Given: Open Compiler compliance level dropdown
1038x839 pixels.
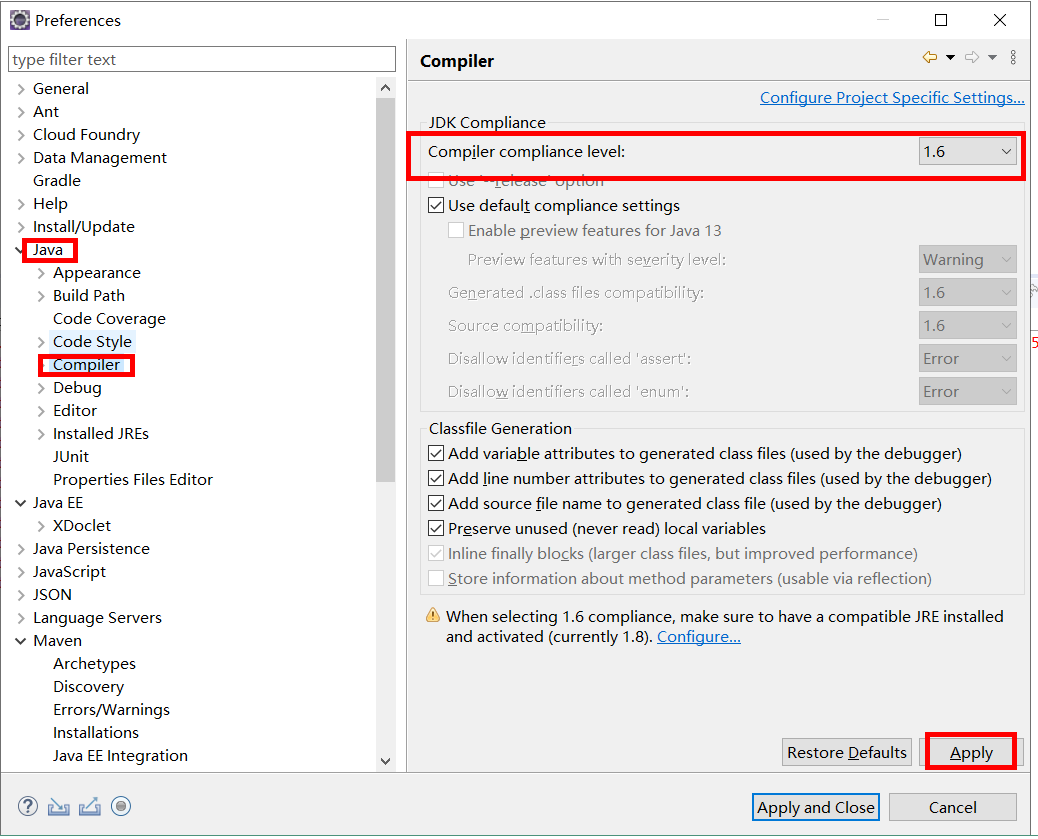Looking at the screenshot, I should point(967,152).
